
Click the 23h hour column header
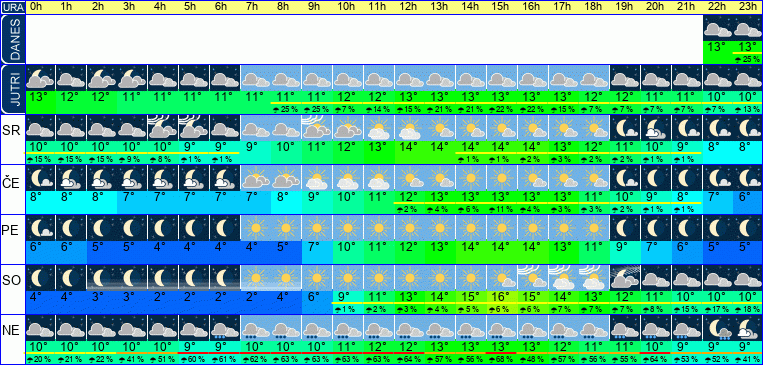click(x=747, y=7)
